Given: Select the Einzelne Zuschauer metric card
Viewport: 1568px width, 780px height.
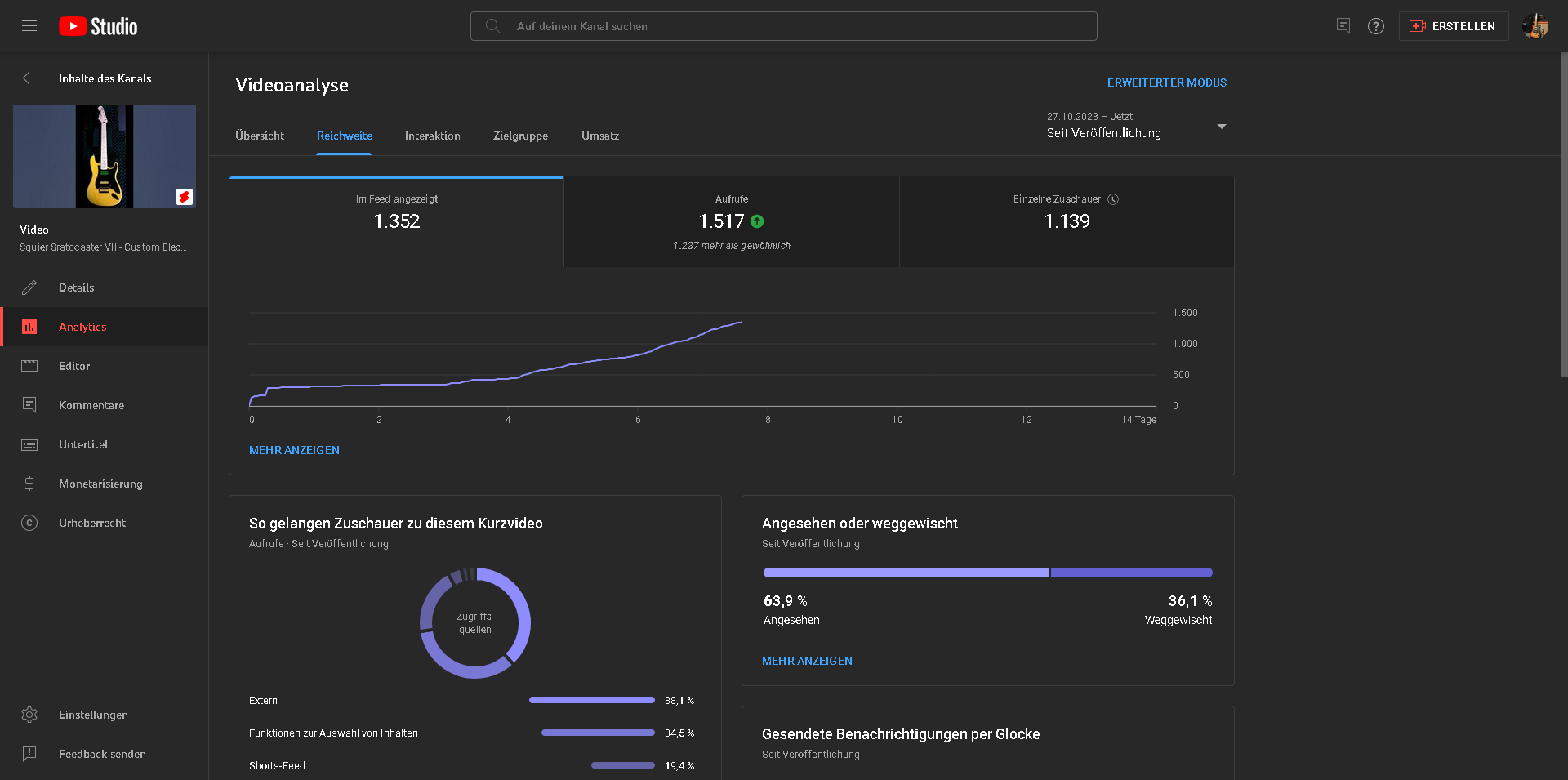Looking at the screenshot, I should click(x=1066, y=222).
